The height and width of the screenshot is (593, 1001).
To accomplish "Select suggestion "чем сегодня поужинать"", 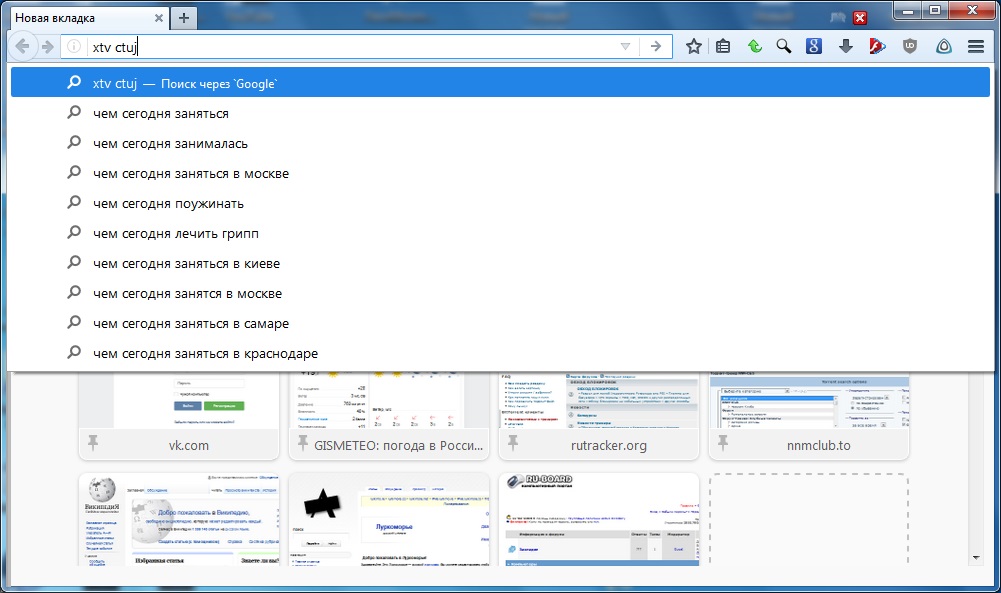I will (x=168, y=204).
